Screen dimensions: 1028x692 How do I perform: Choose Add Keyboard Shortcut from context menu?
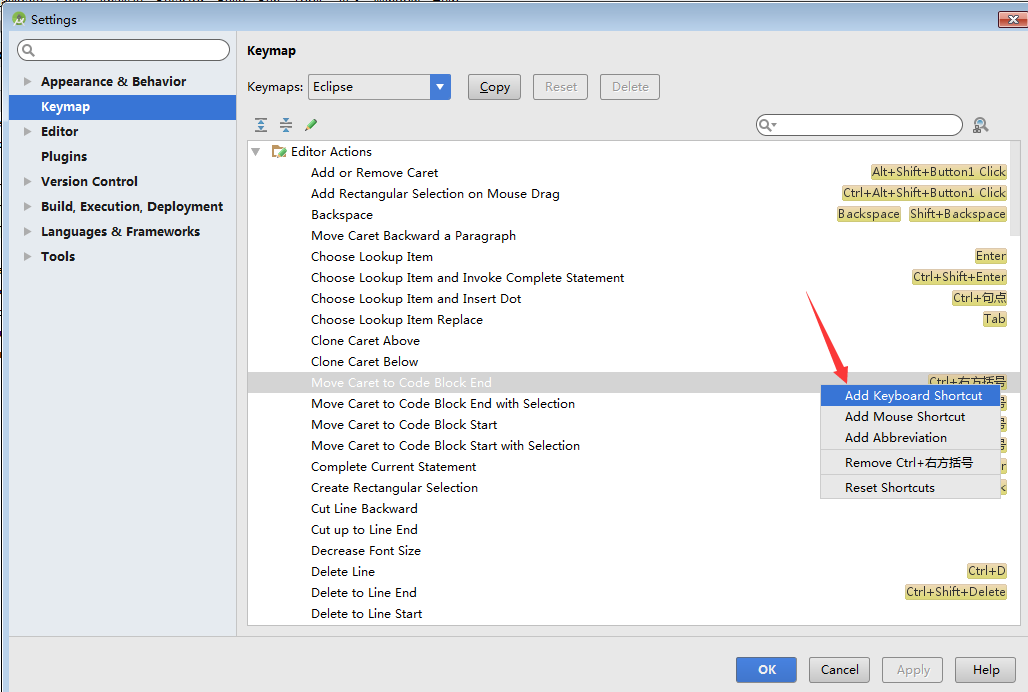pos(910,396)
